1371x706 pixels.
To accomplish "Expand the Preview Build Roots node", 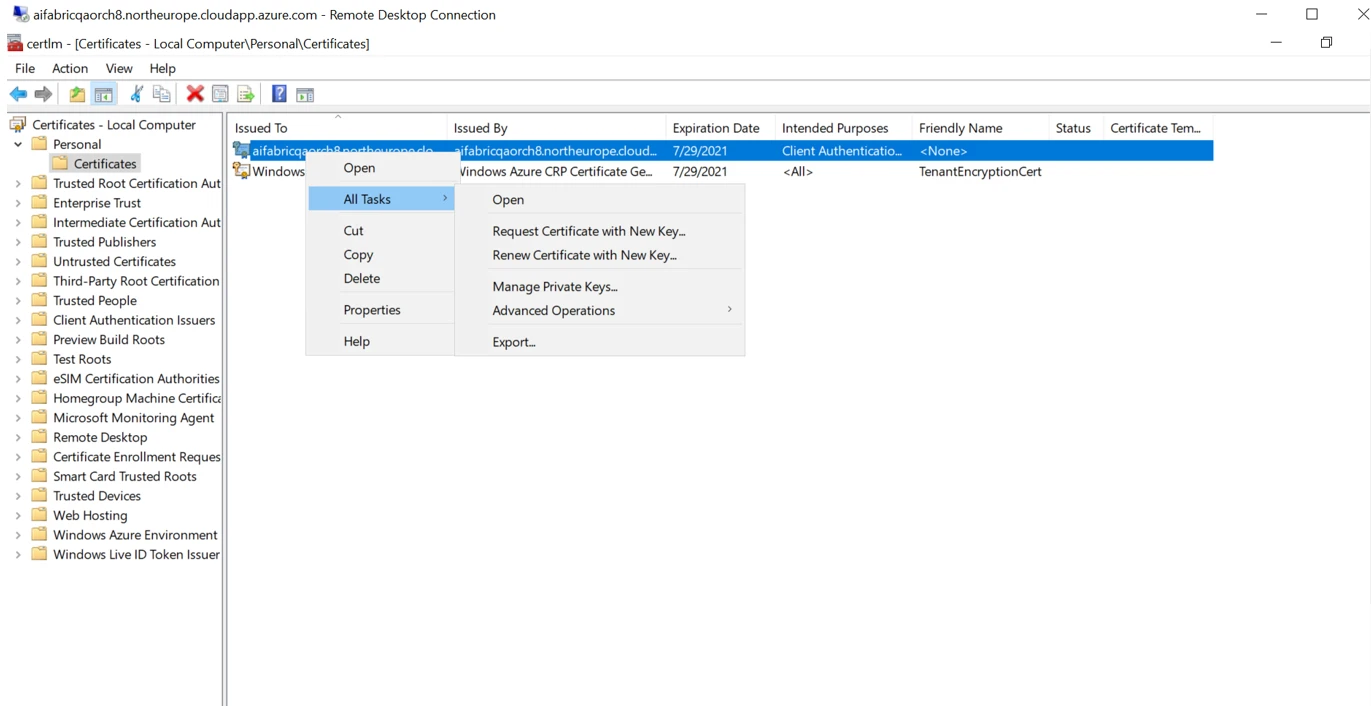I will click(18, 340).
